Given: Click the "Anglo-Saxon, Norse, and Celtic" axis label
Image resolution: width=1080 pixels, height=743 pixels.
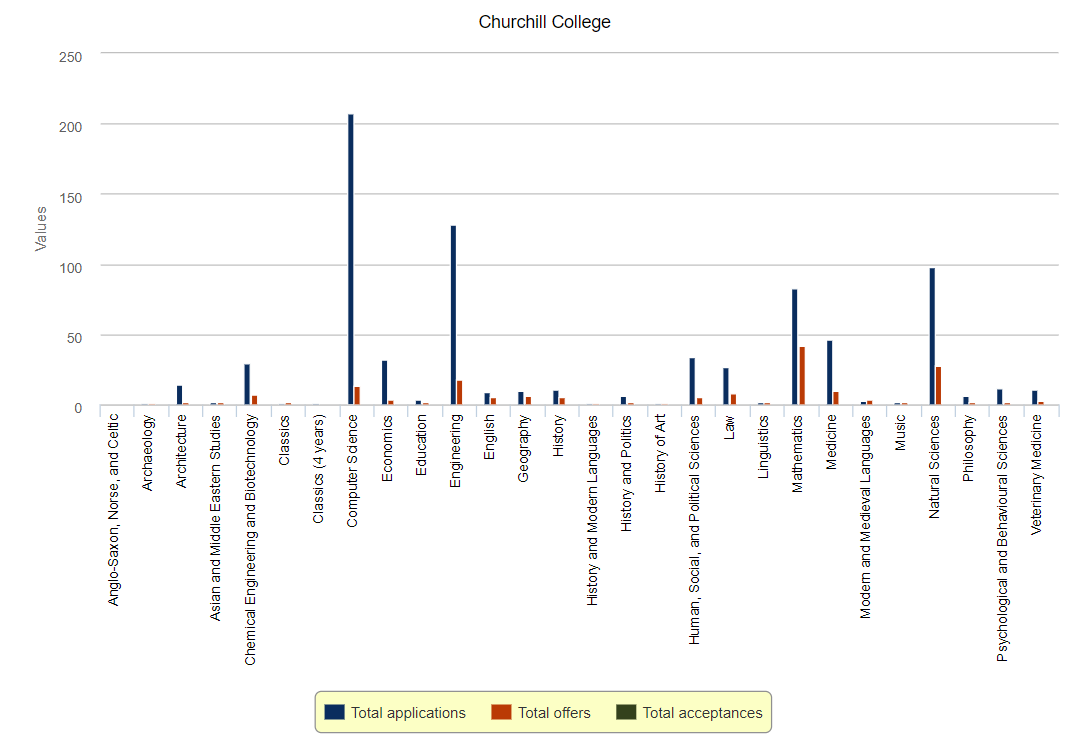Looking at the screenshot, I should pos(113,510).
